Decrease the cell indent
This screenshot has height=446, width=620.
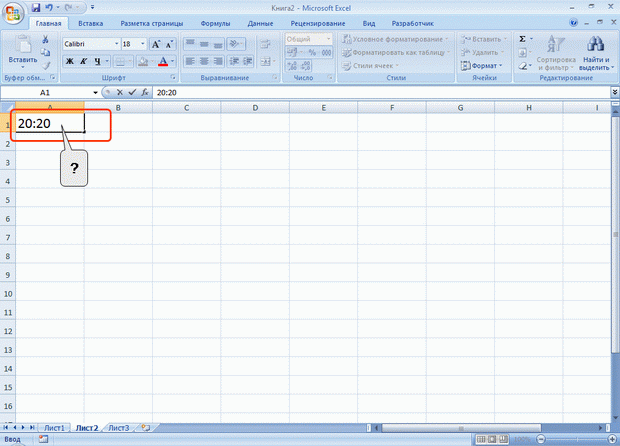234,61
